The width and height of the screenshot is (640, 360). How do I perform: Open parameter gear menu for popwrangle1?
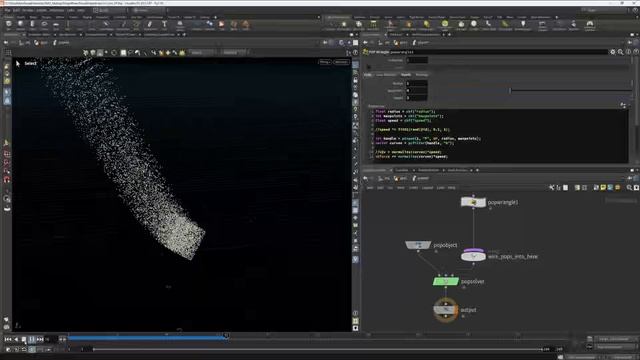[613, 52]
